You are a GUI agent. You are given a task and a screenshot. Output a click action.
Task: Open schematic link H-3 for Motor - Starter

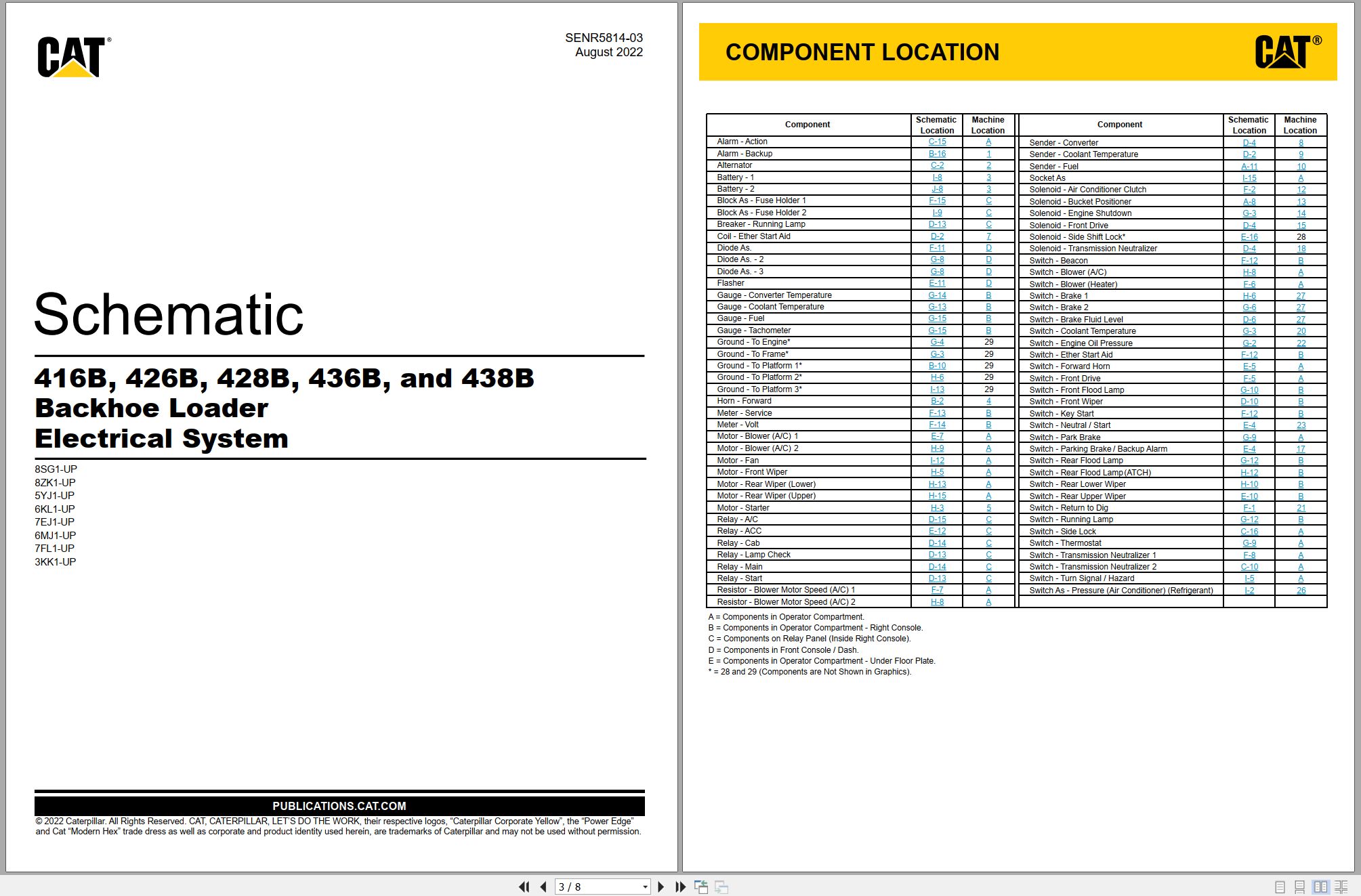pyautogui.click(x=937, y=508)
